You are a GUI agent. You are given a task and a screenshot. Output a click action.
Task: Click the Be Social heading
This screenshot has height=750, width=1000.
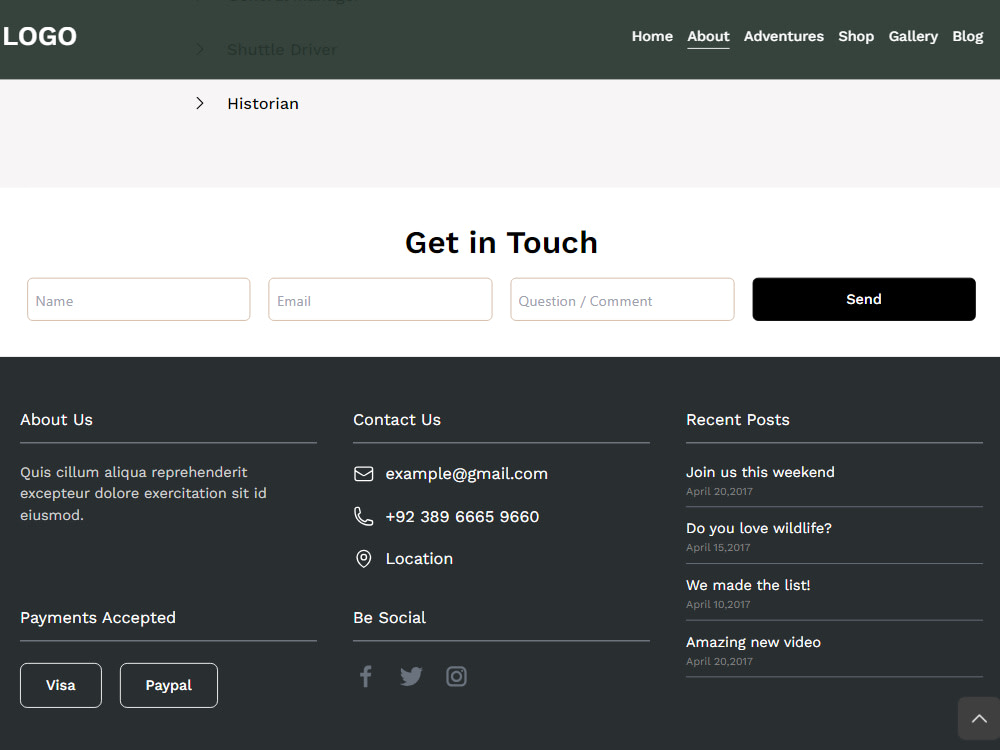point(389,618)
